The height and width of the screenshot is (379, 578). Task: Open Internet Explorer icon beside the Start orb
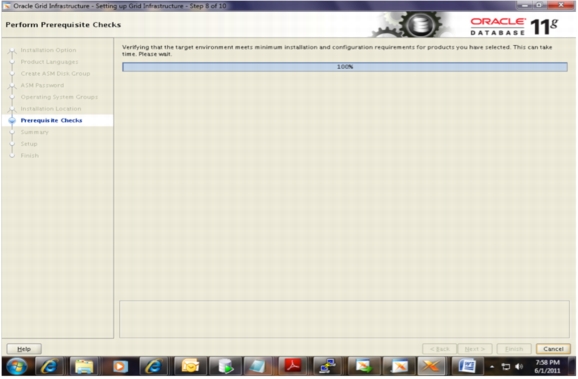(49, 367)
